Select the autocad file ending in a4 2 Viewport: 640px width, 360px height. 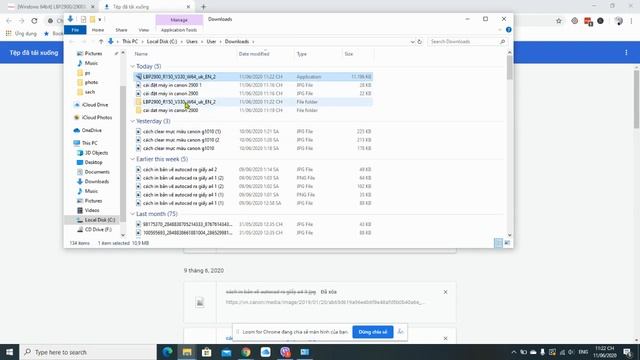click(x=253, y=169)
